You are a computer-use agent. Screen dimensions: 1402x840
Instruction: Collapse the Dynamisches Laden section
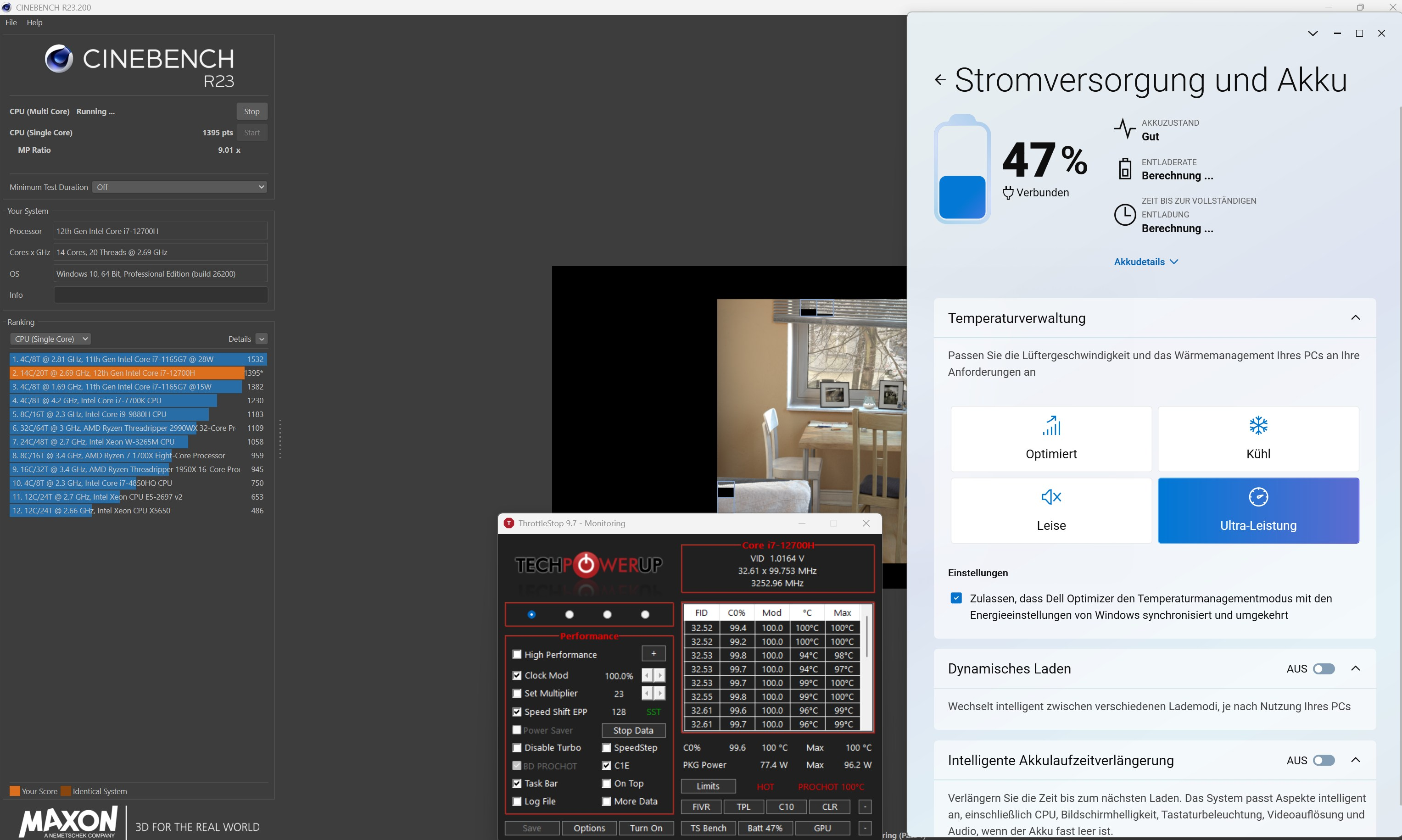[1355, 668]
